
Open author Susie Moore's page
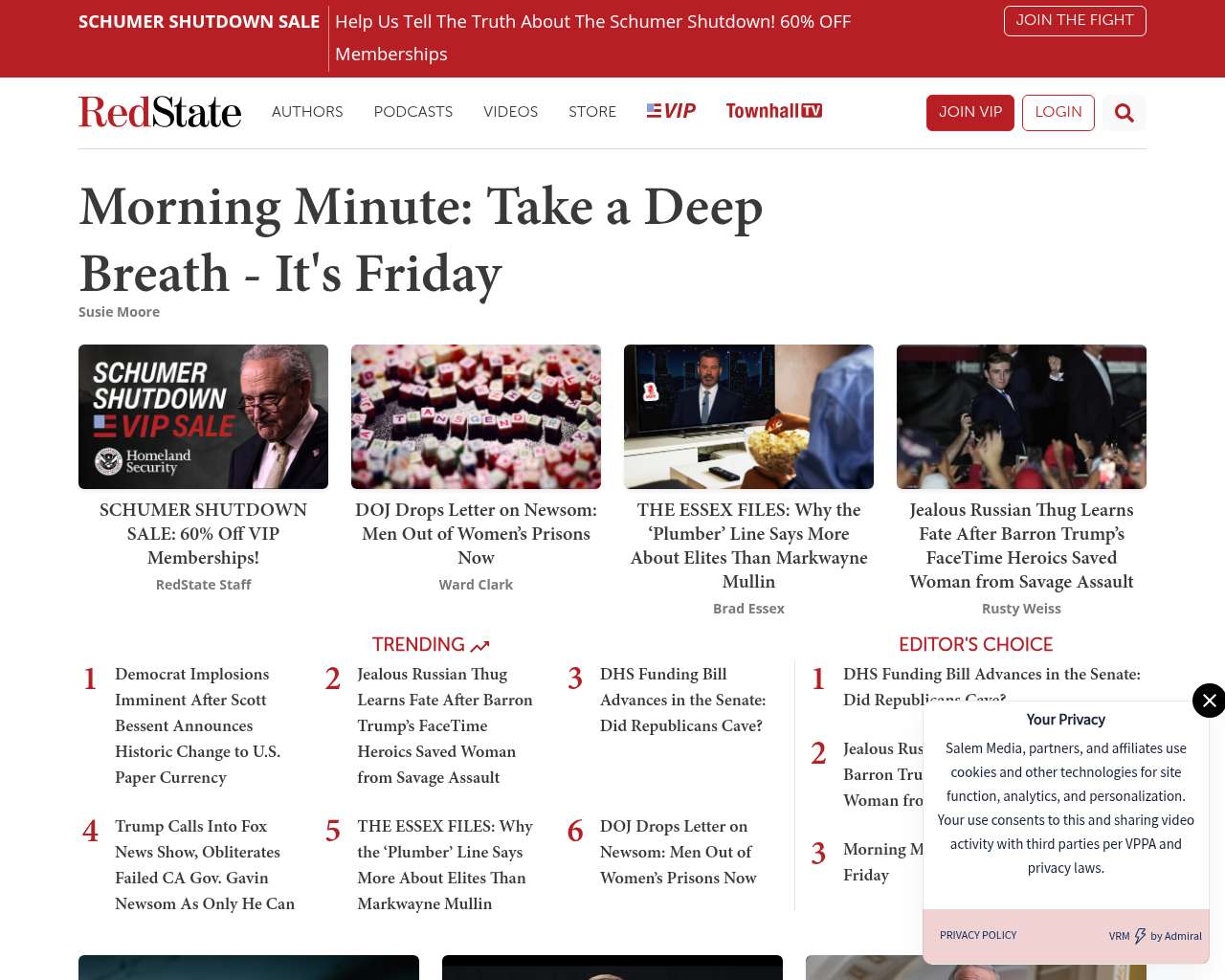point(119,312)
